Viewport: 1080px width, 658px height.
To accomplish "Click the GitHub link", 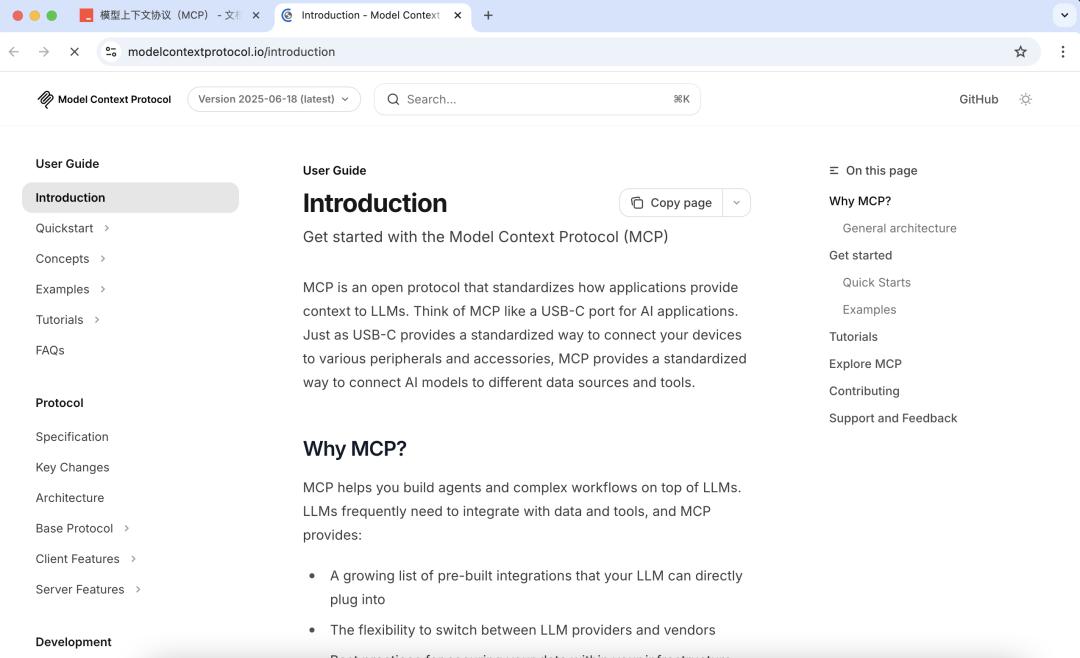I will (978, 99).
